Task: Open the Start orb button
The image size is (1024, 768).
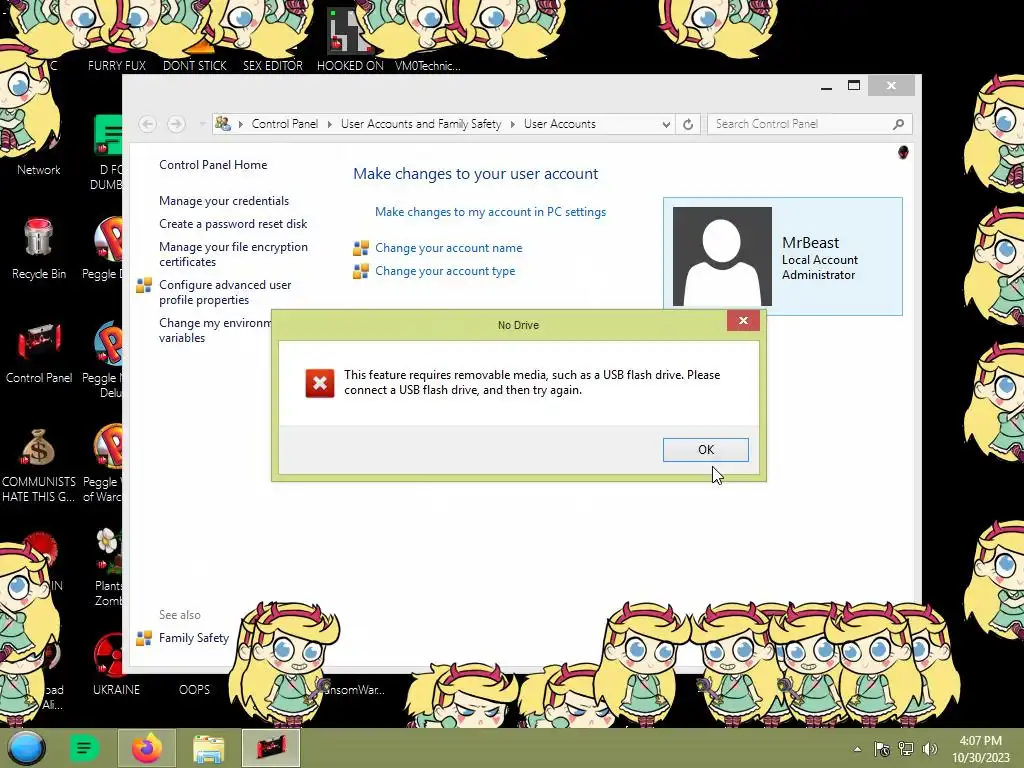Action: click(x=27, y=748)
